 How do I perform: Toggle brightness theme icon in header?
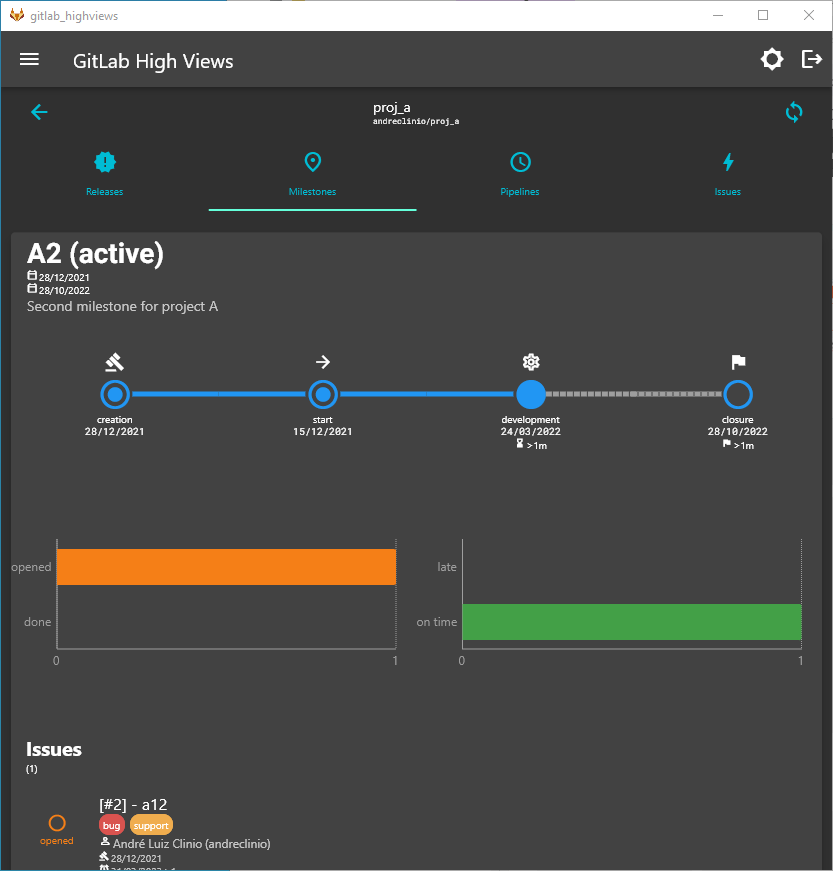[x=772, y=59]
